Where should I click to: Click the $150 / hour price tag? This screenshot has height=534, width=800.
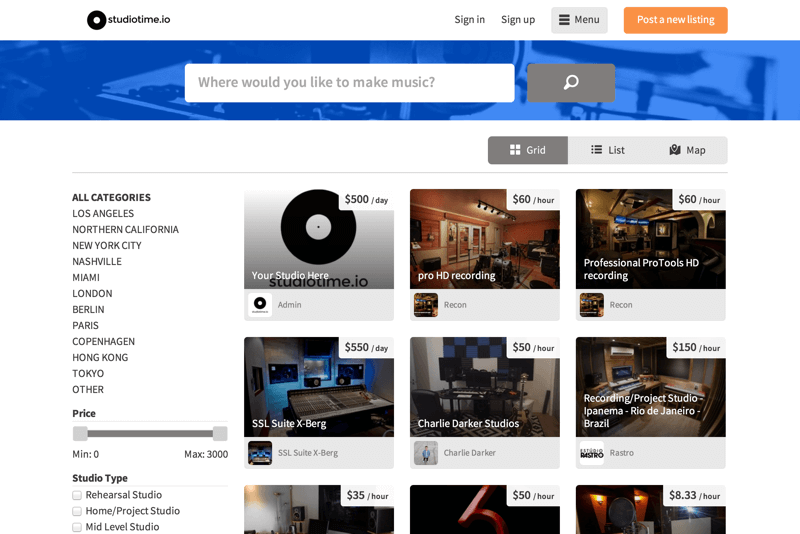click(x=696, y=347)
